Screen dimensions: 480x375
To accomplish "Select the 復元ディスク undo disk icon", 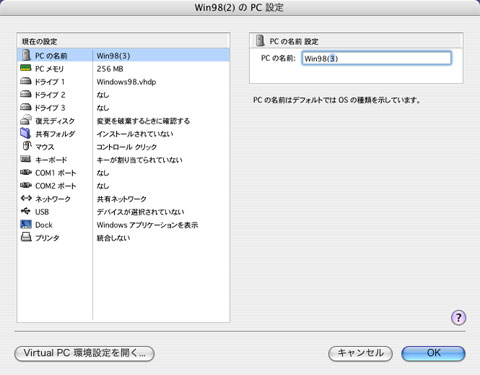I will [26, 120].
